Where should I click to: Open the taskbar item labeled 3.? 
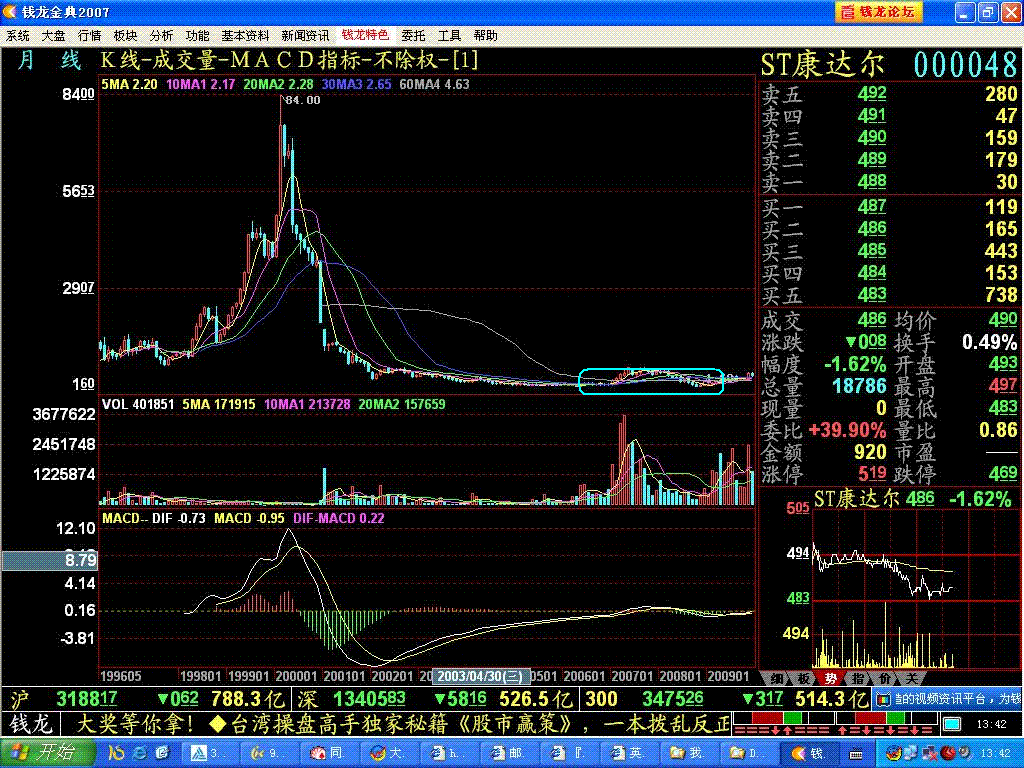[210, 753]
